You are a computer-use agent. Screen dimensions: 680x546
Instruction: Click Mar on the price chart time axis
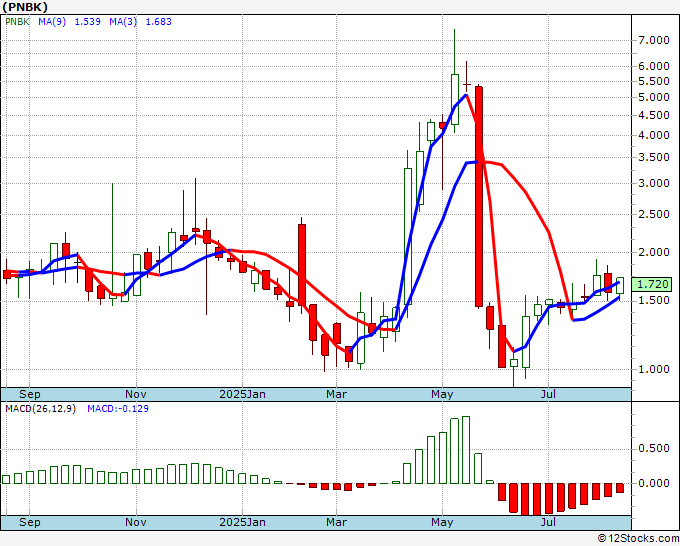click(x=337, y=394)
